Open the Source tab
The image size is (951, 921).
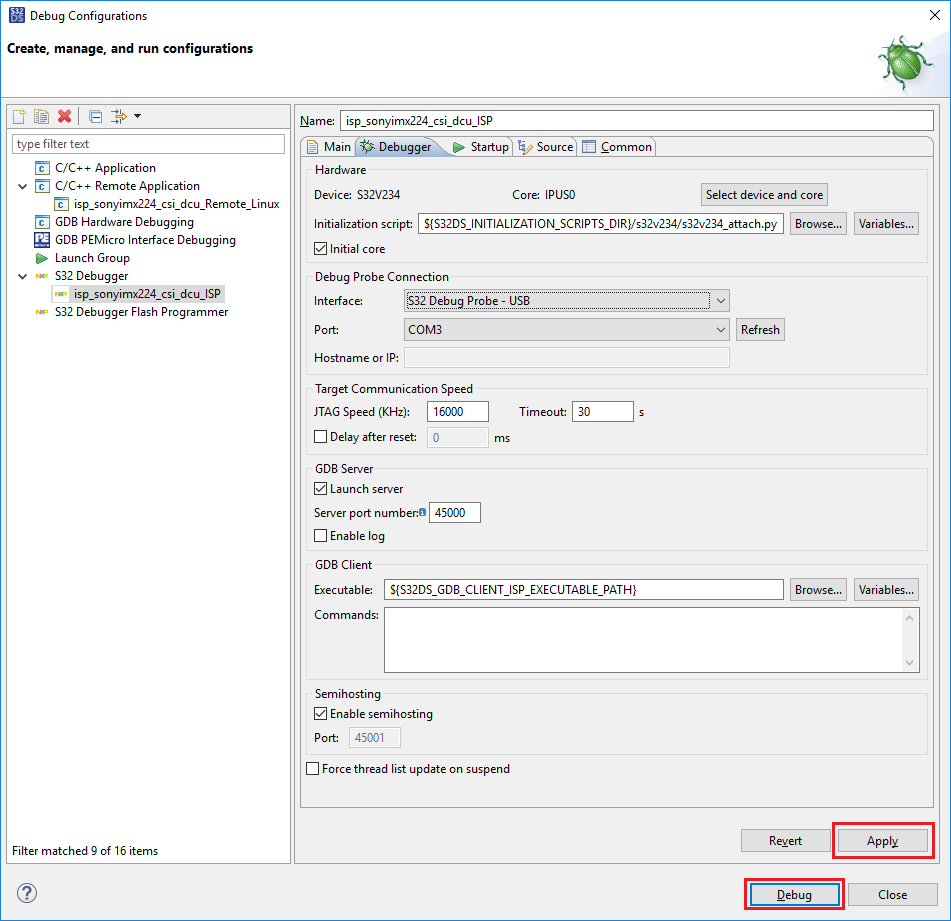[x=545, y=147]
